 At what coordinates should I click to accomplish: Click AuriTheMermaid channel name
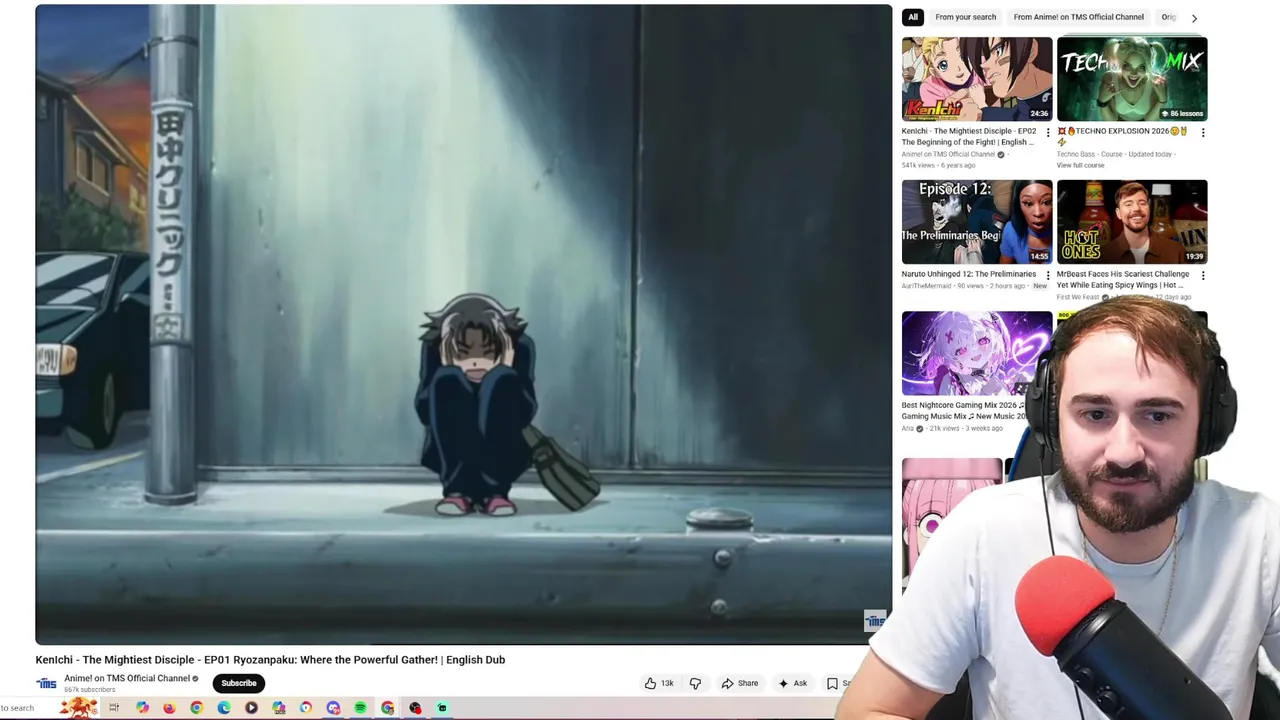[x=926, y=286]
